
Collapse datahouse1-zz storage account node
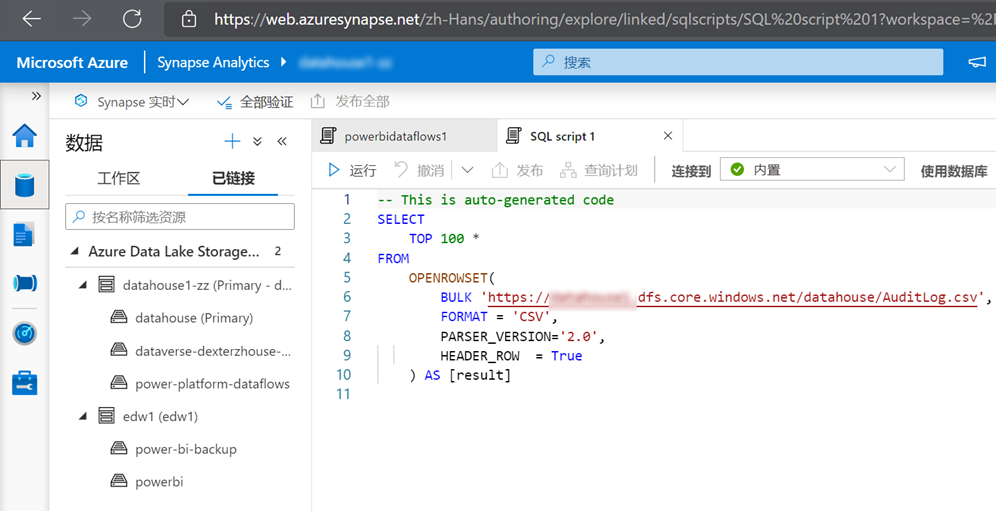click(83, 285)
